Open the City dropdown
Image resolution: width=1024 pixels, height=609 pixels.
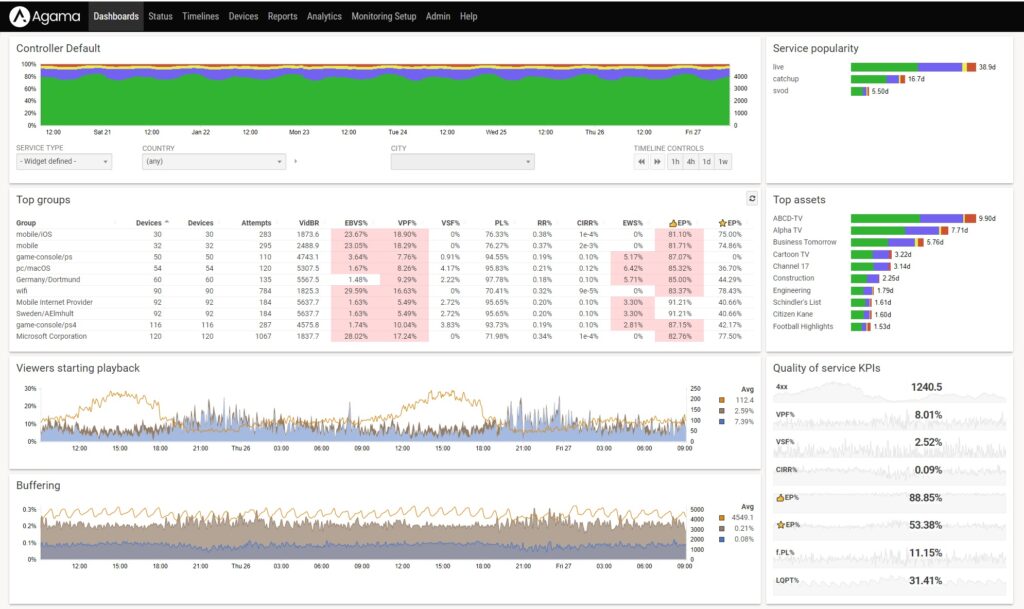[462, 161]
